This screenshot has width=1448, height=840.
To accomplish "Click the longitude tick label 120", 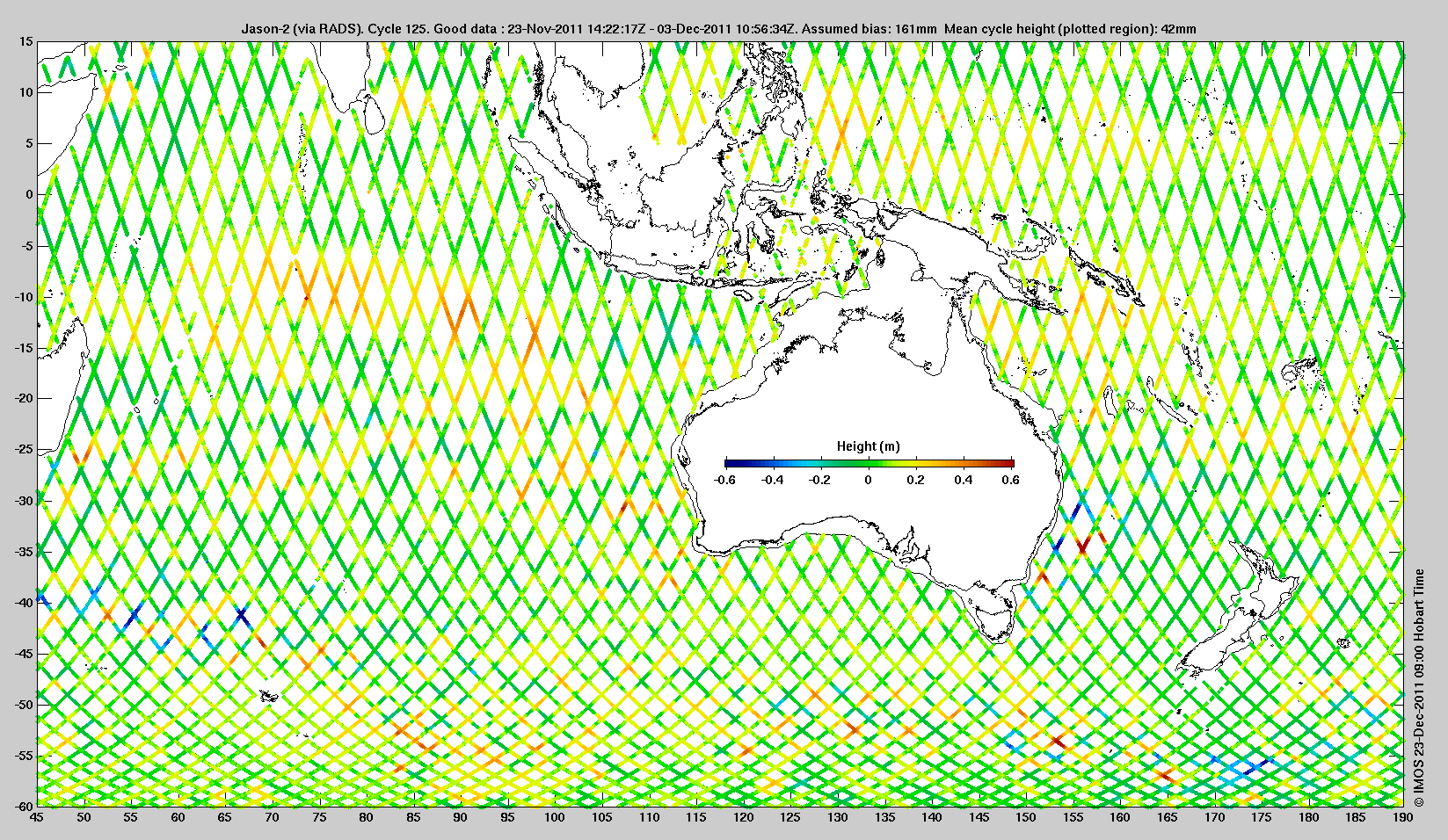I will [744, 817].
